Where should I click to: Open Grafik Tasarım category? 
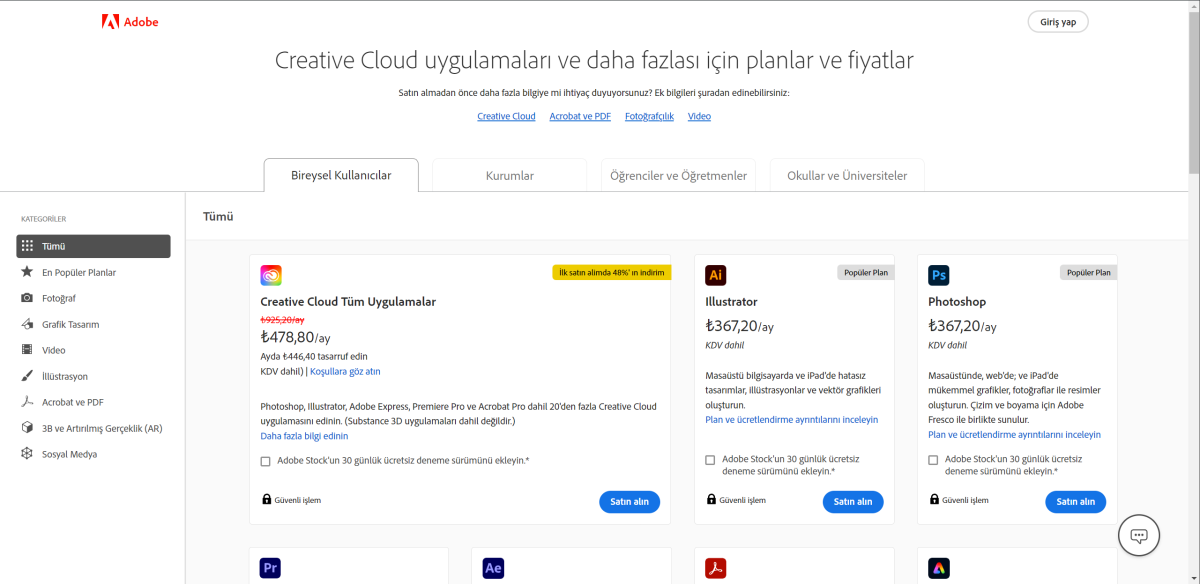70,324
